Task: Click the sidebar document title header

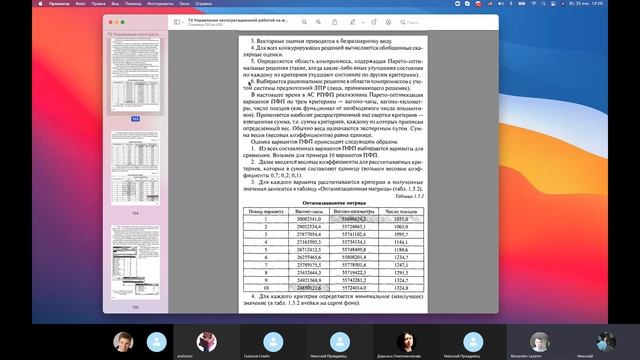Action: pyautogui.click(x=133, y=34)
